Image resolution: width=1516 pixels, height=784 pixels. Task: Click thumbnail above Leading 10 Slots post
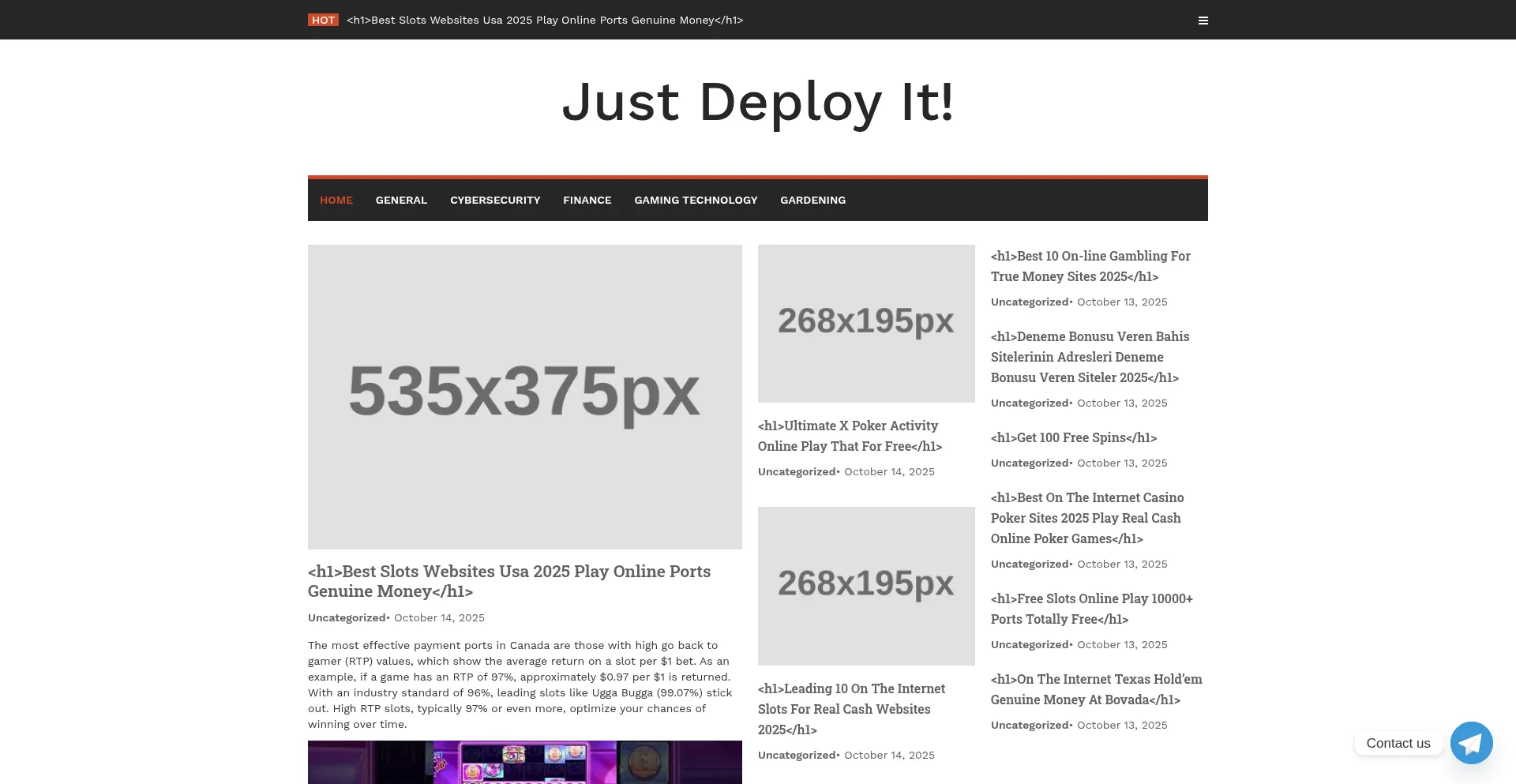(x=866, y=585)
